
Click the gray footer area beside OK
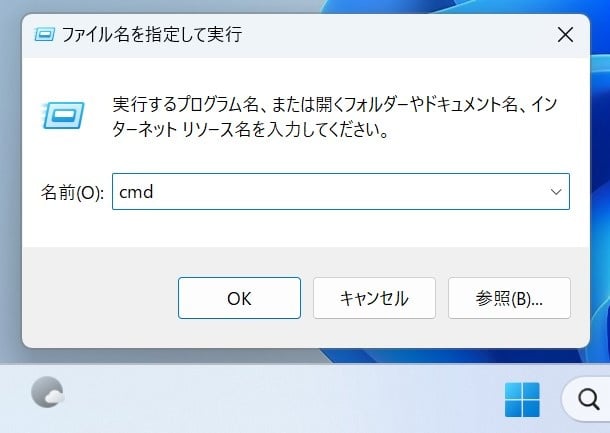tap(99, 298)
